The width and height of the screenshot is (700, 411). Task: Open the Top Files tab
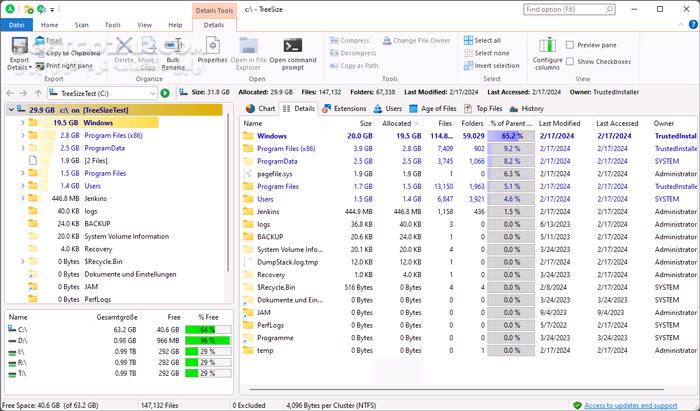pyautogui.click(x=483, y=108)
